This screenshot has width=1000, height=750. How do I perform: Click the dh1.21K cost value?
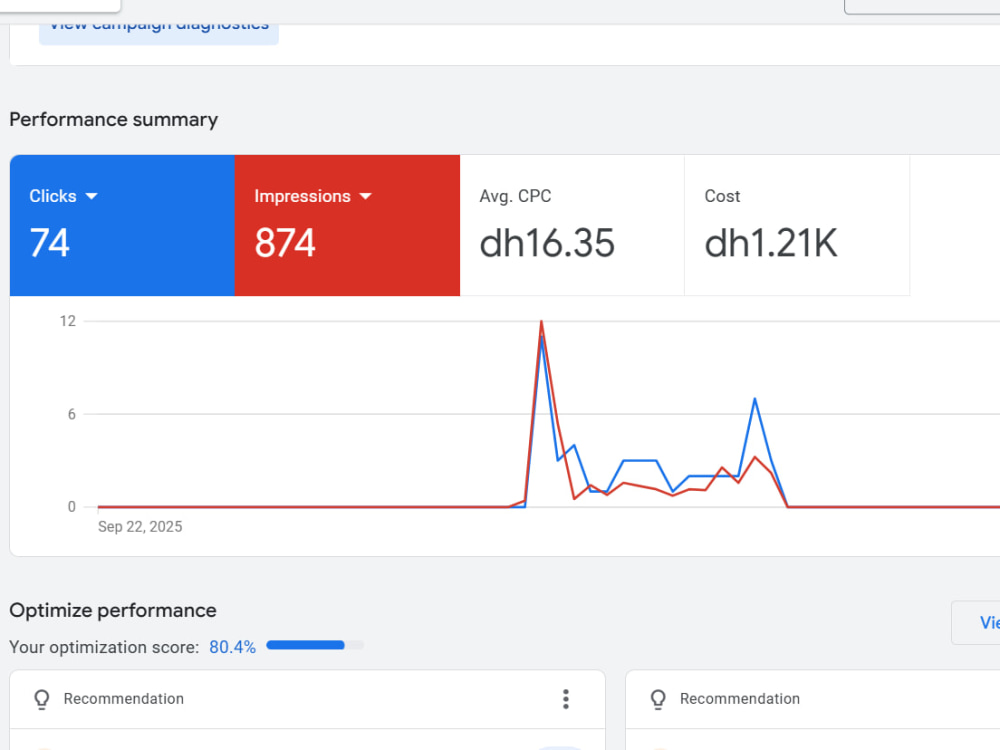point(770,244)
